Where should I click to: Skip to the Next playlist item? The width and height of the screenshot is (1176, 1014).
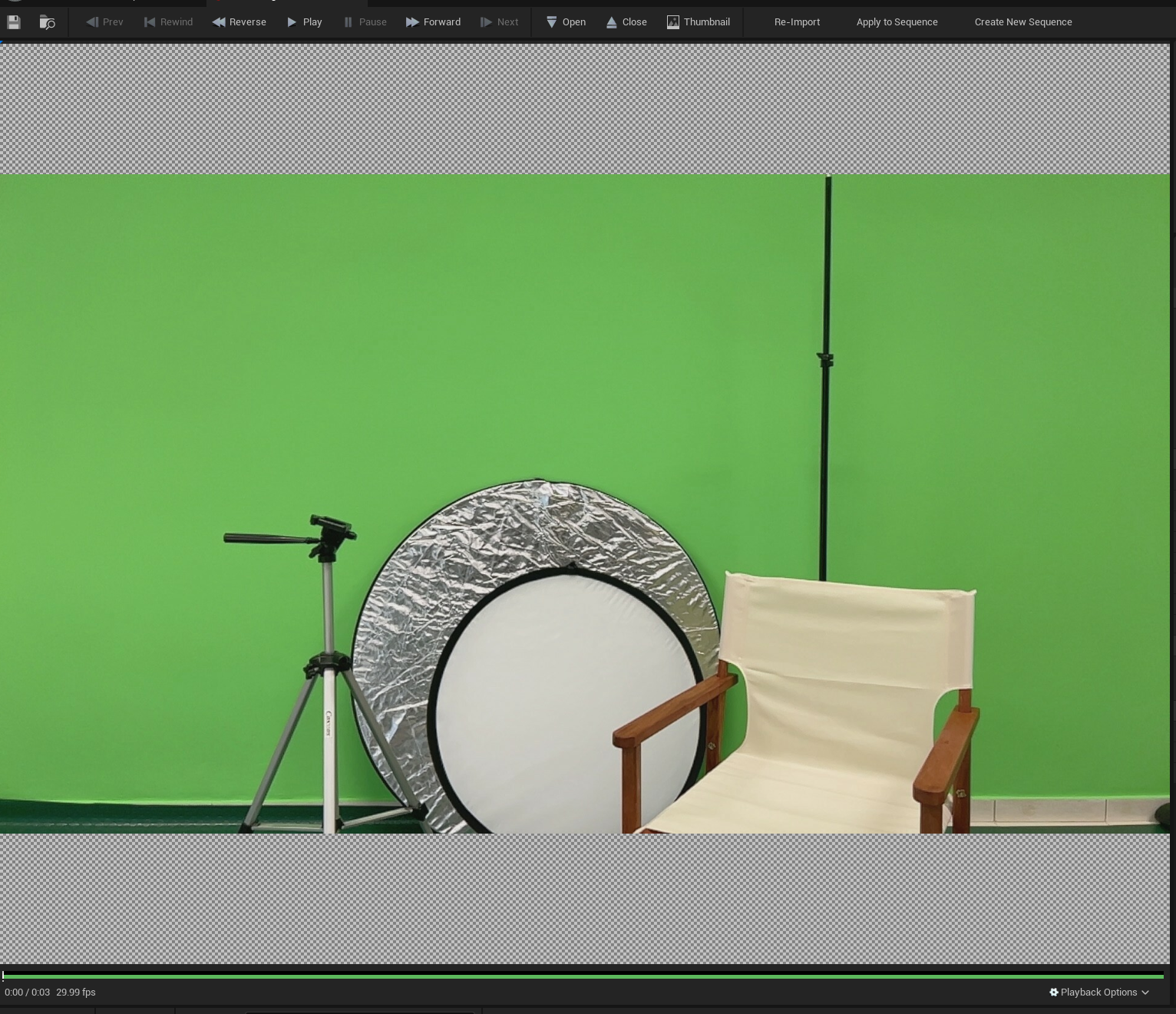click(x=499, y=22)
